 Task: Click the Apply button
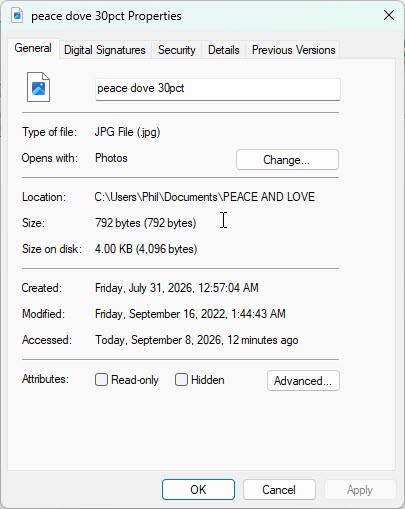point(360,490)
